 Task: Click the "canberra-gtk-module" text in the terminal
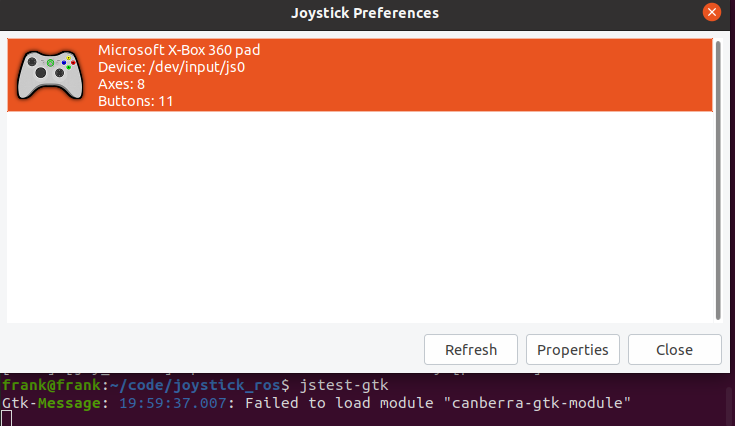coord(543,403)
